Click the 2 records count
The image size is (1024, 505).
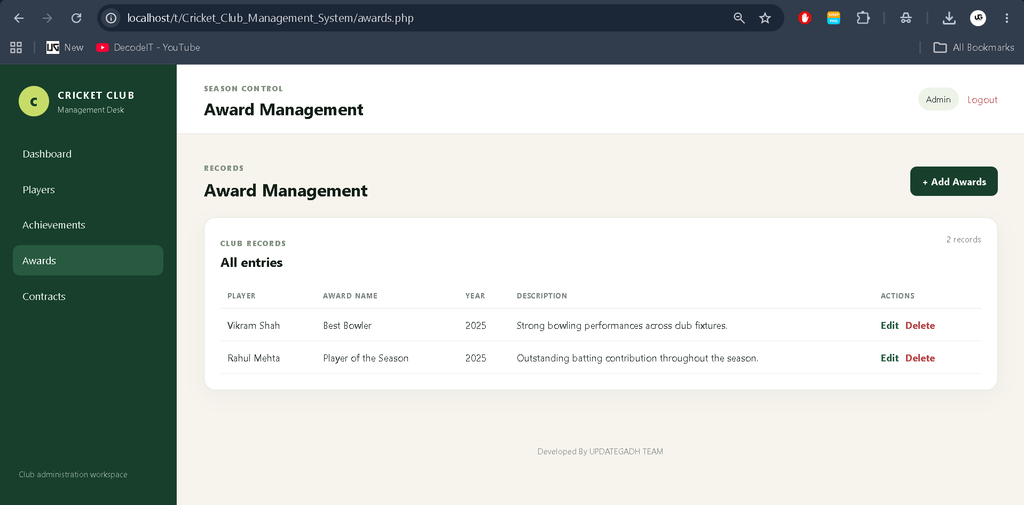(x=963, y=240)
